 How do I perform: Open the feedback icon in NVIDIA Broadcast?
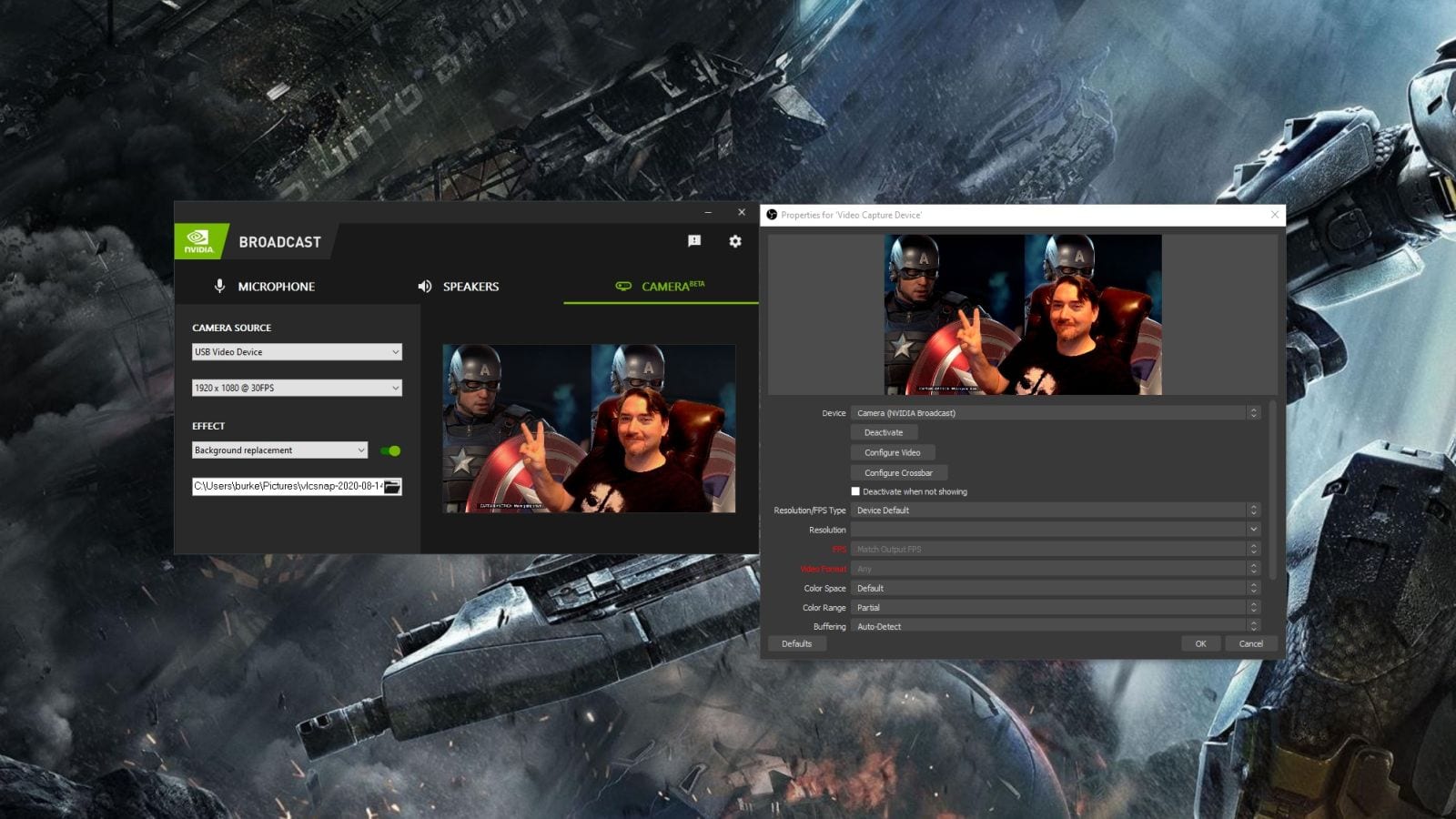pos(694,241)
